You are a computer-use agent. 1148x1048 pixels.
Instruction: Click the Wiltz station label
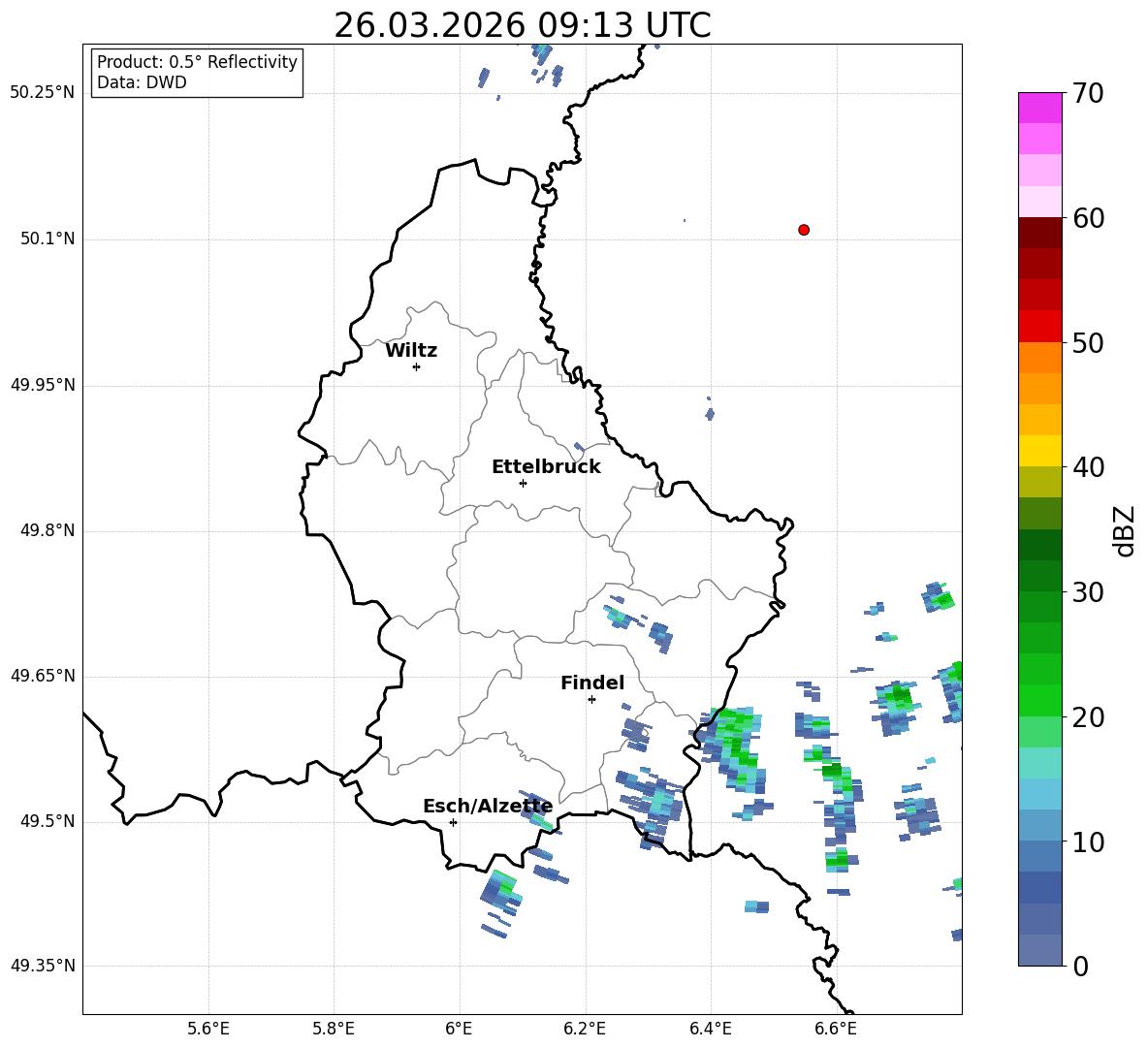411,351
